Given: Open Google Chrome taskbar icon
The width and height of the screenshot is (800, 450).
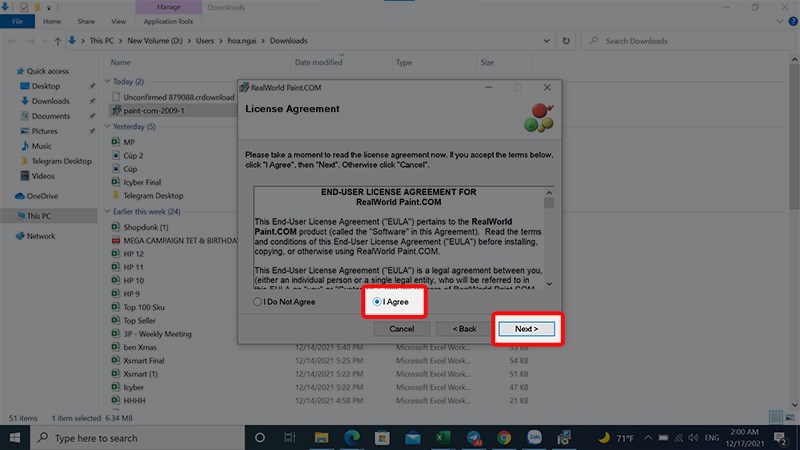Looking at the screenshot, I should [504, 437].
